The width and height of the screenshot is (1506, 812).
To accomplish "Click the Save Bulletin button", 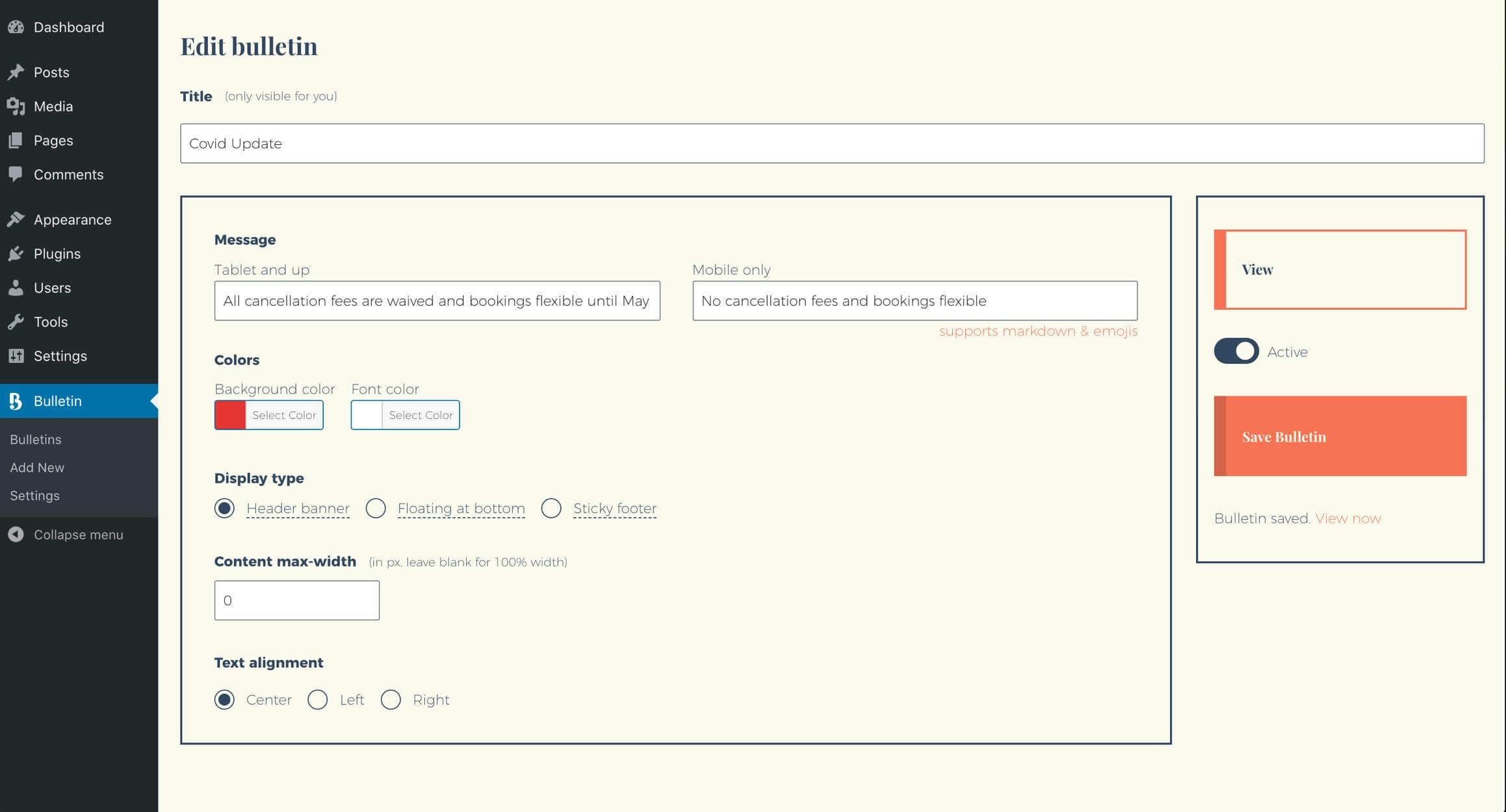I will point(1340,437).
